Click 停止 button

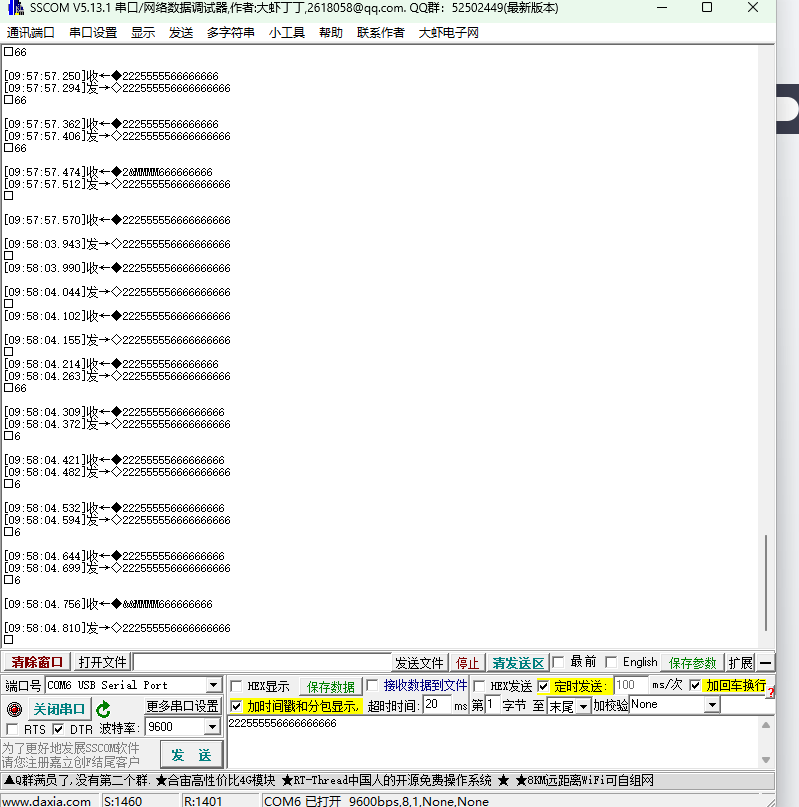coord(467,663)
